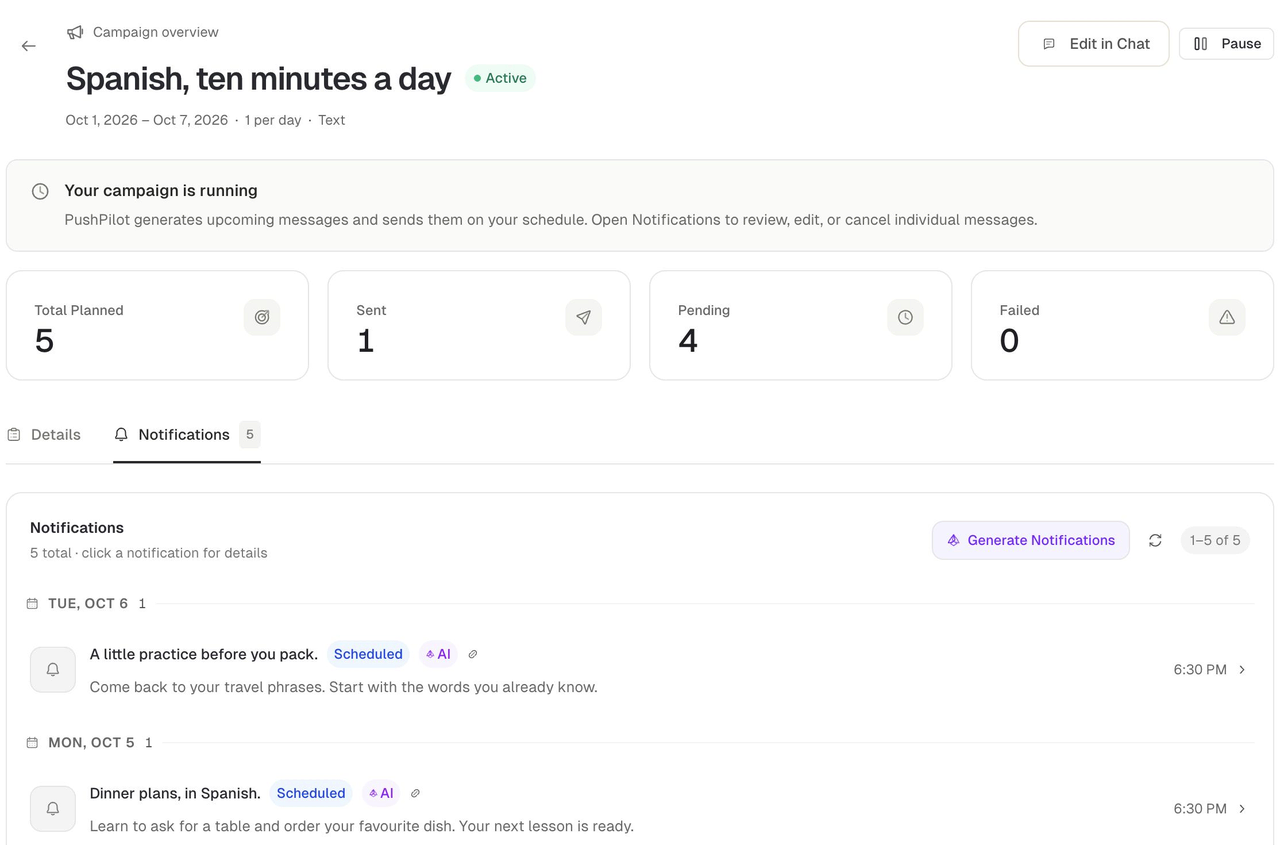1280x845 pixels.
Task: Click the '1–5 of 5' pagination pill
Action: pos(1215,540)
